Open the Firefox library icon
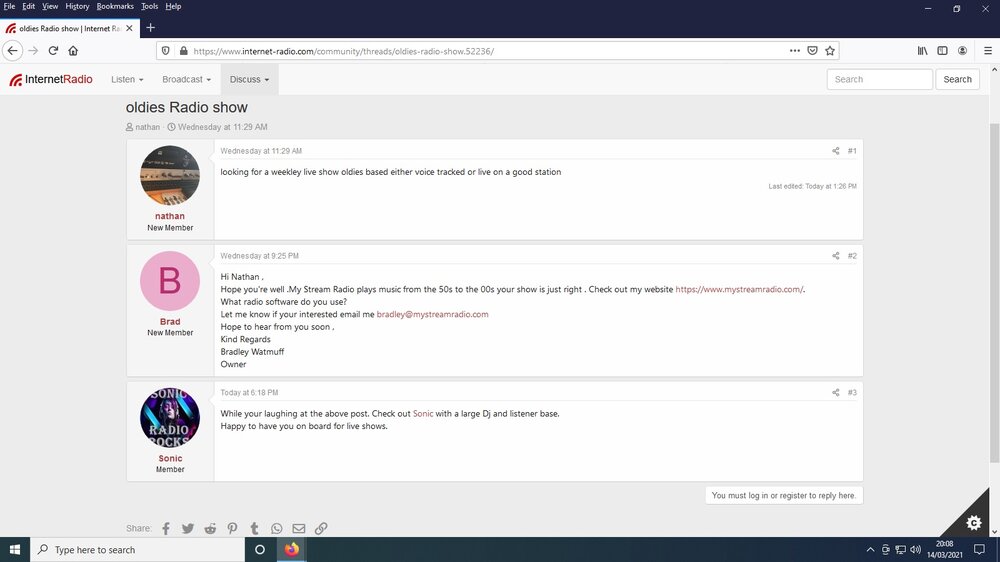Image resolution: width=1000 pixels, height=562 pixels. click(923, 51)
